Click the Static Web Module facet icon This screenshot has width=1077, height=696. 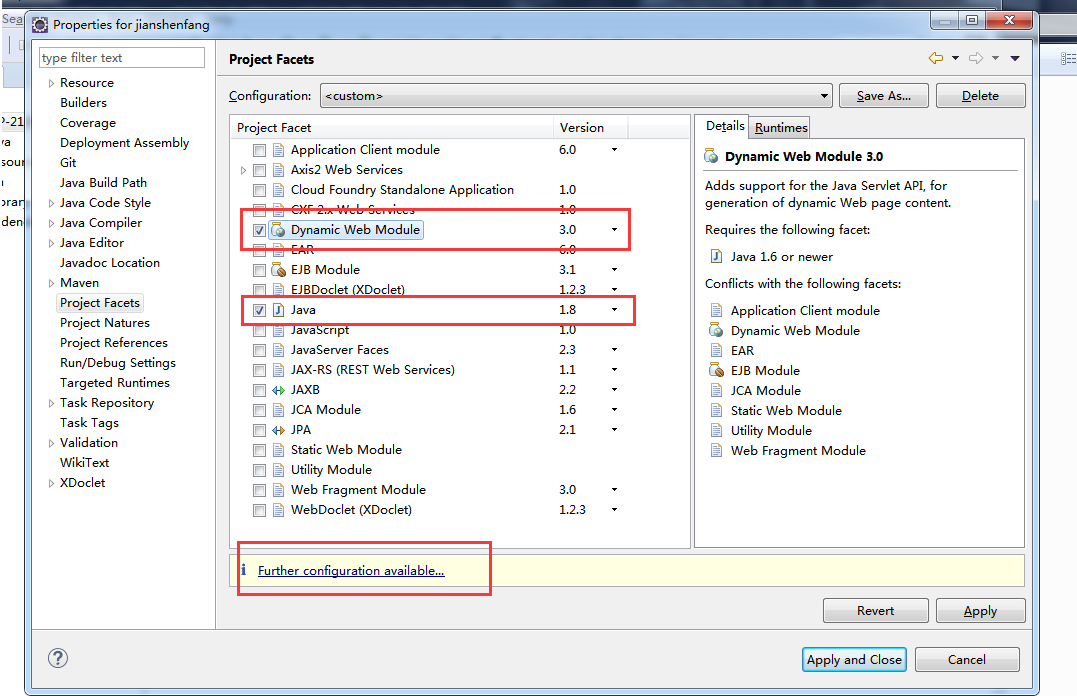pyautogui.click(x=278, y=450)
